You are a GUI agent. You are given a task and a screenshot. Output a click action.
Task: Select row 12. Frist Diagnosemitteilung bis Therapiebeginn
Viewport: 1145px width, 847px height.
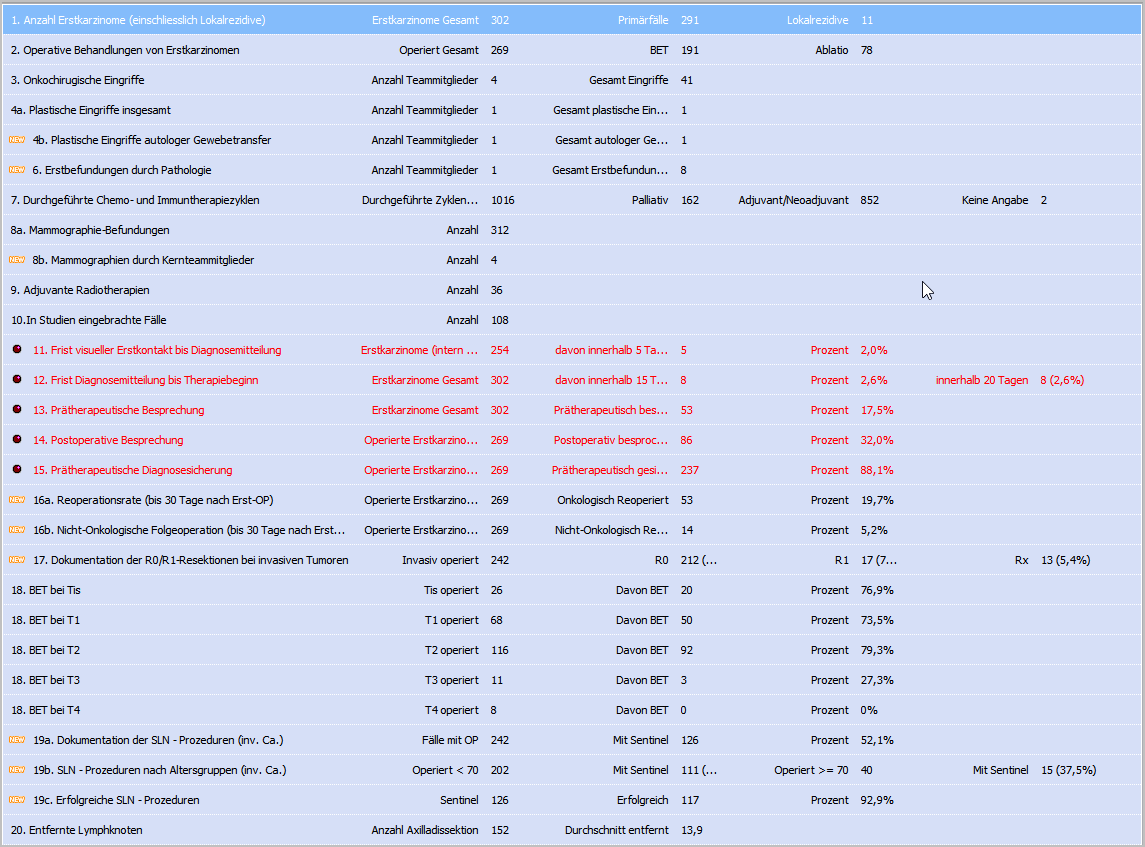(571, 380)
